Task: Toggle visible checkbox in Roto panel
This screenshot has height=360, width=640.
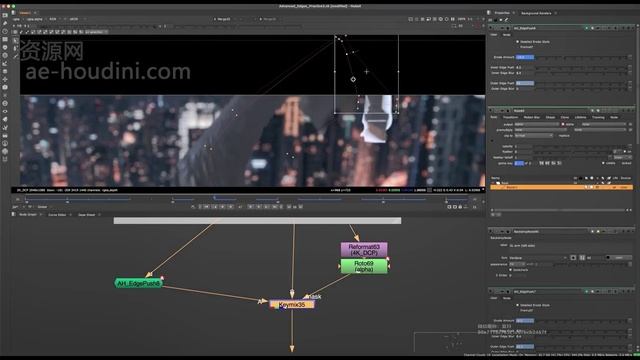Action: pos(603,163)
